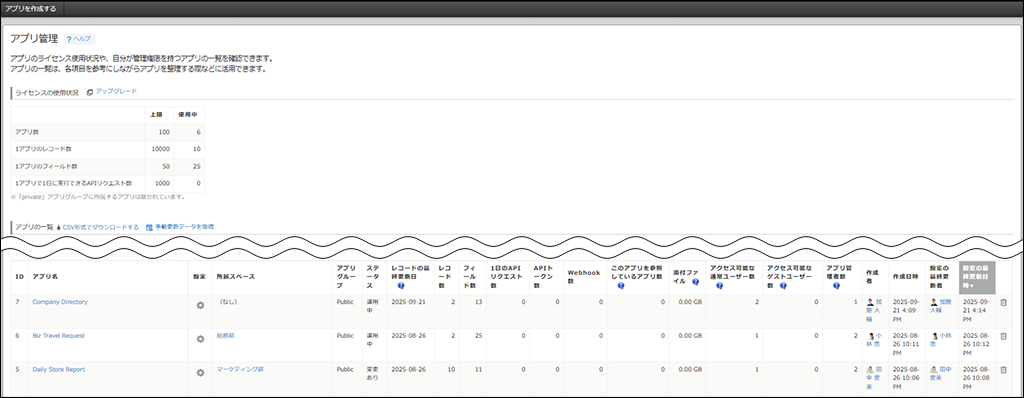Click setting update time 2025-08-26 10:08 PM
The image size is (1024, 398).
(x=977, y=378)
